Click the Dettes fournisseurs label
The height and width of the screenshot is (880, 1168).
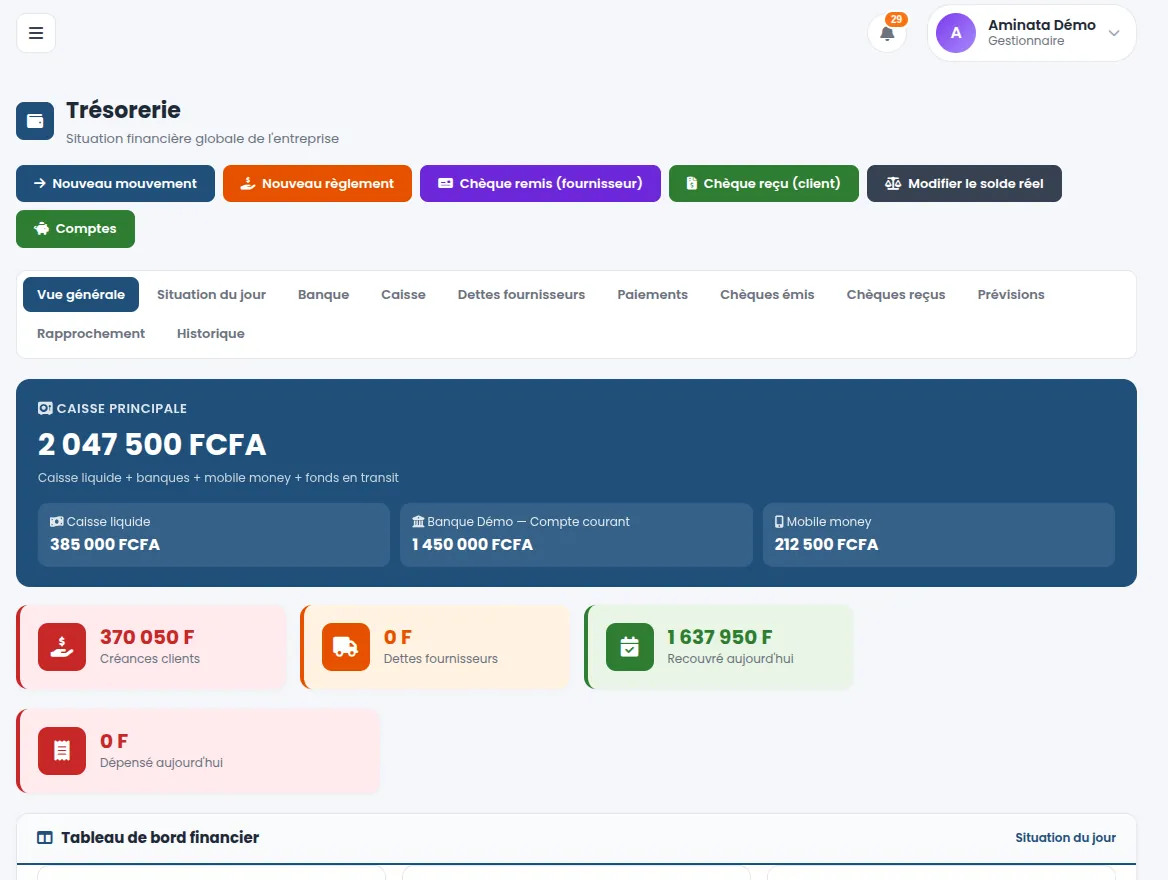point(440,659)
